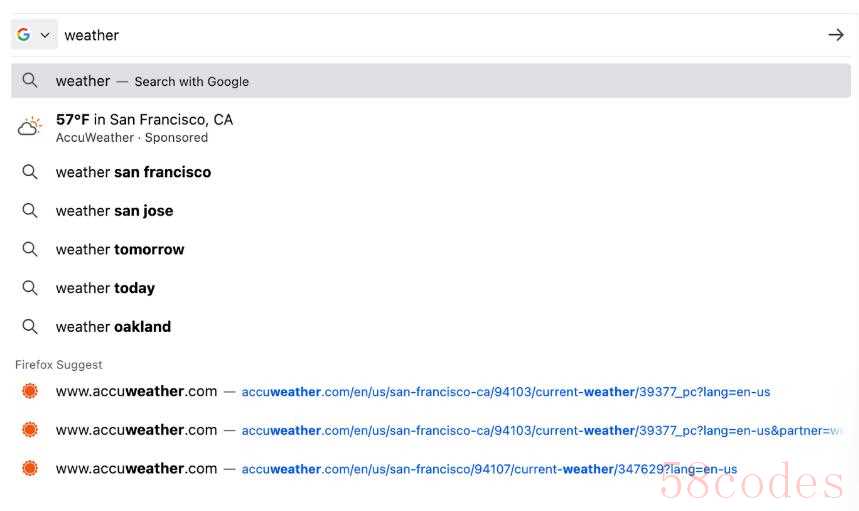This screenshot has width=859, height=511.
Task: Open the 57°F in San Francisco result
Action: (x=144, y=120)
